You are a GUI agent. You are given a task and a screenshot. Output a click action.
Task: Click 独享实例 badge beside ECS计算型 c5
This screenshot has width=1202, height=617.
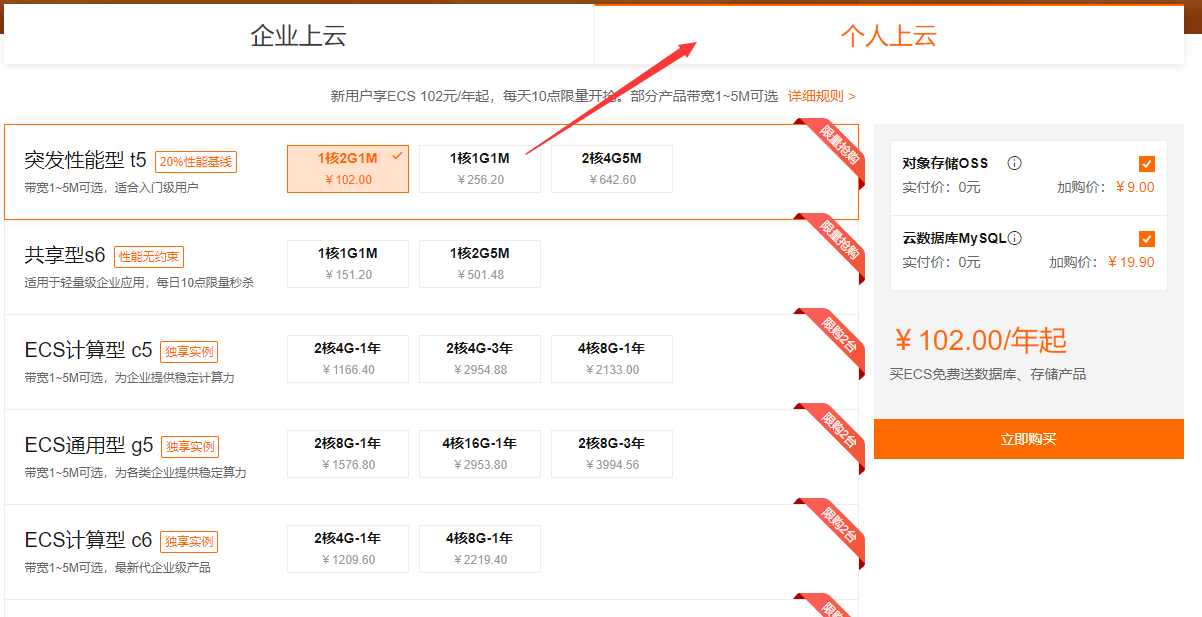[189, 352]
